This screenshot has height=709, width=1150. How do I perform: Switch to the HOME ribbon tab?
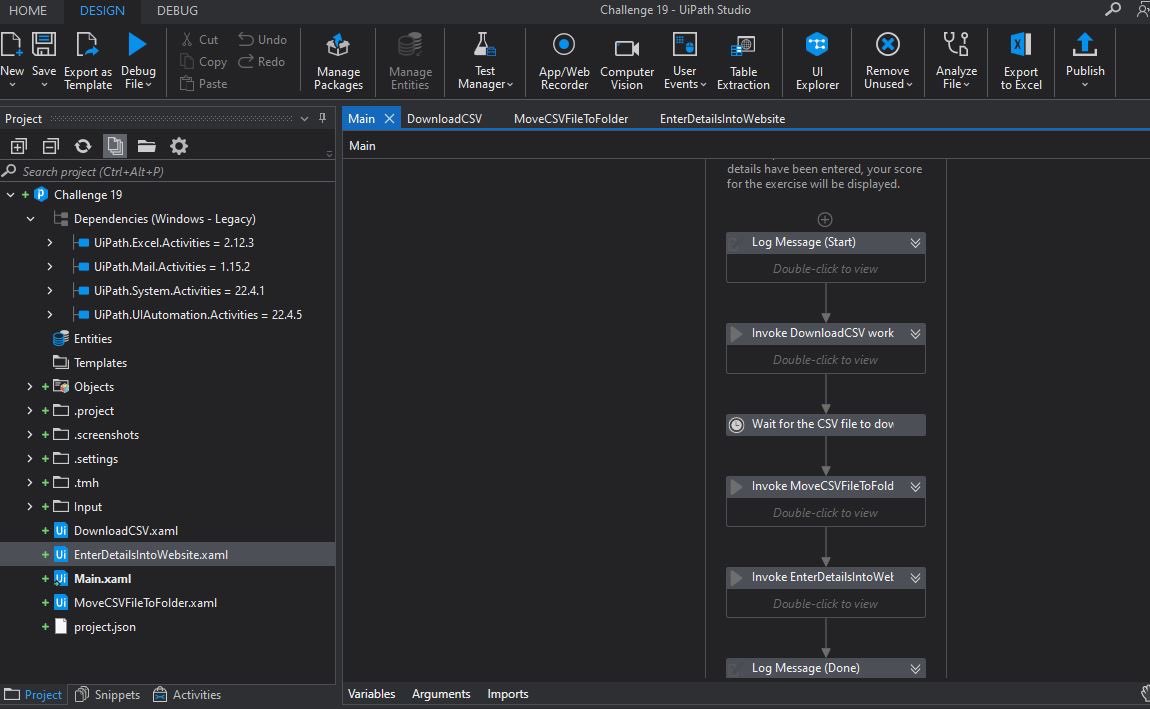pyautogui.click(x=28, y=10)
